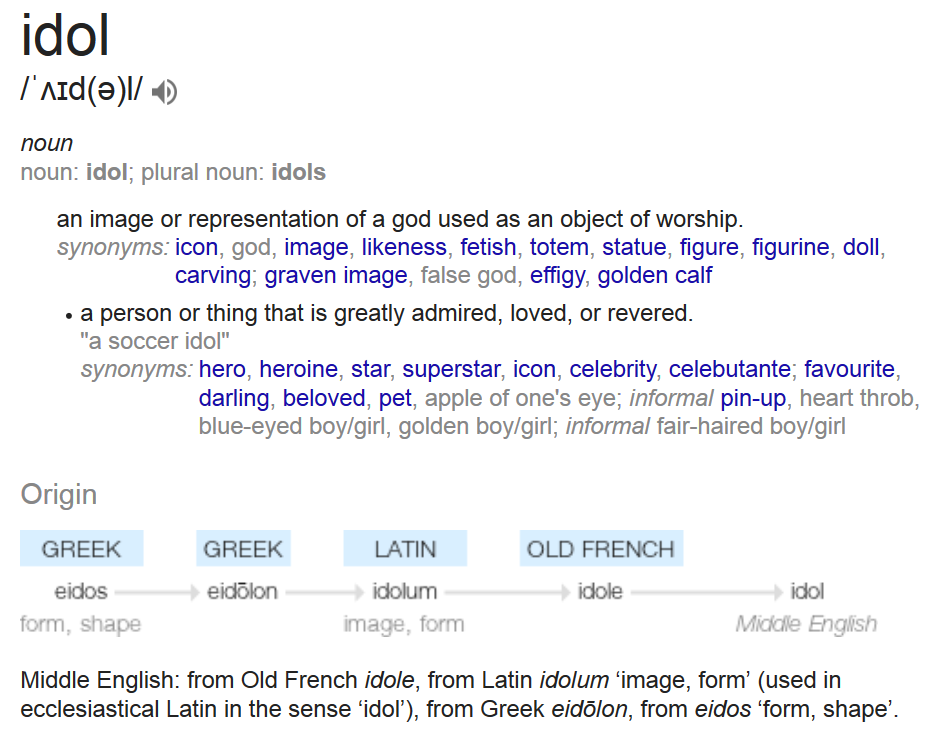Image resolution: width=928 pixels, height=730 pixels.
Task: Click the 'carving' synonym link
Action: click(213, 276)
